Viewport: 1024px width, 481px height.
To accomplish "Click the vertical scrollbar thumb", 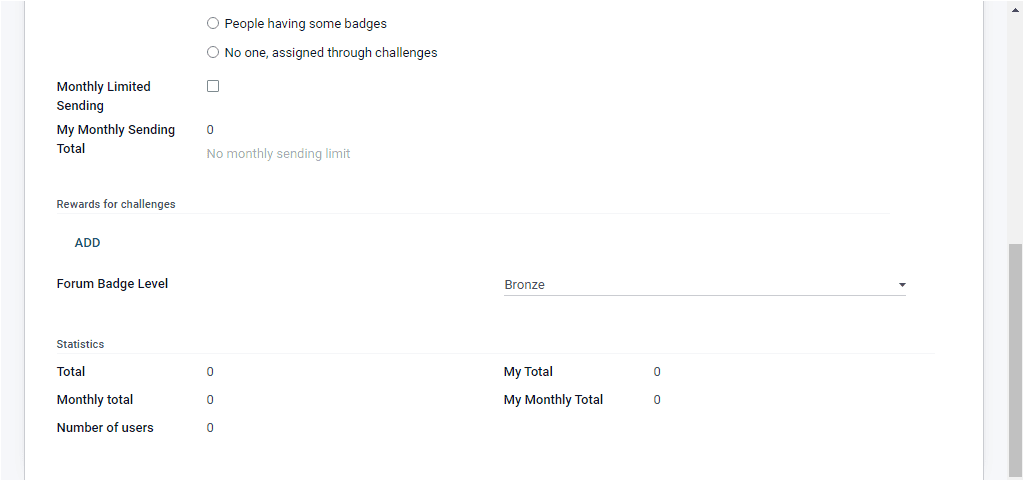I will coord(1015,360).
